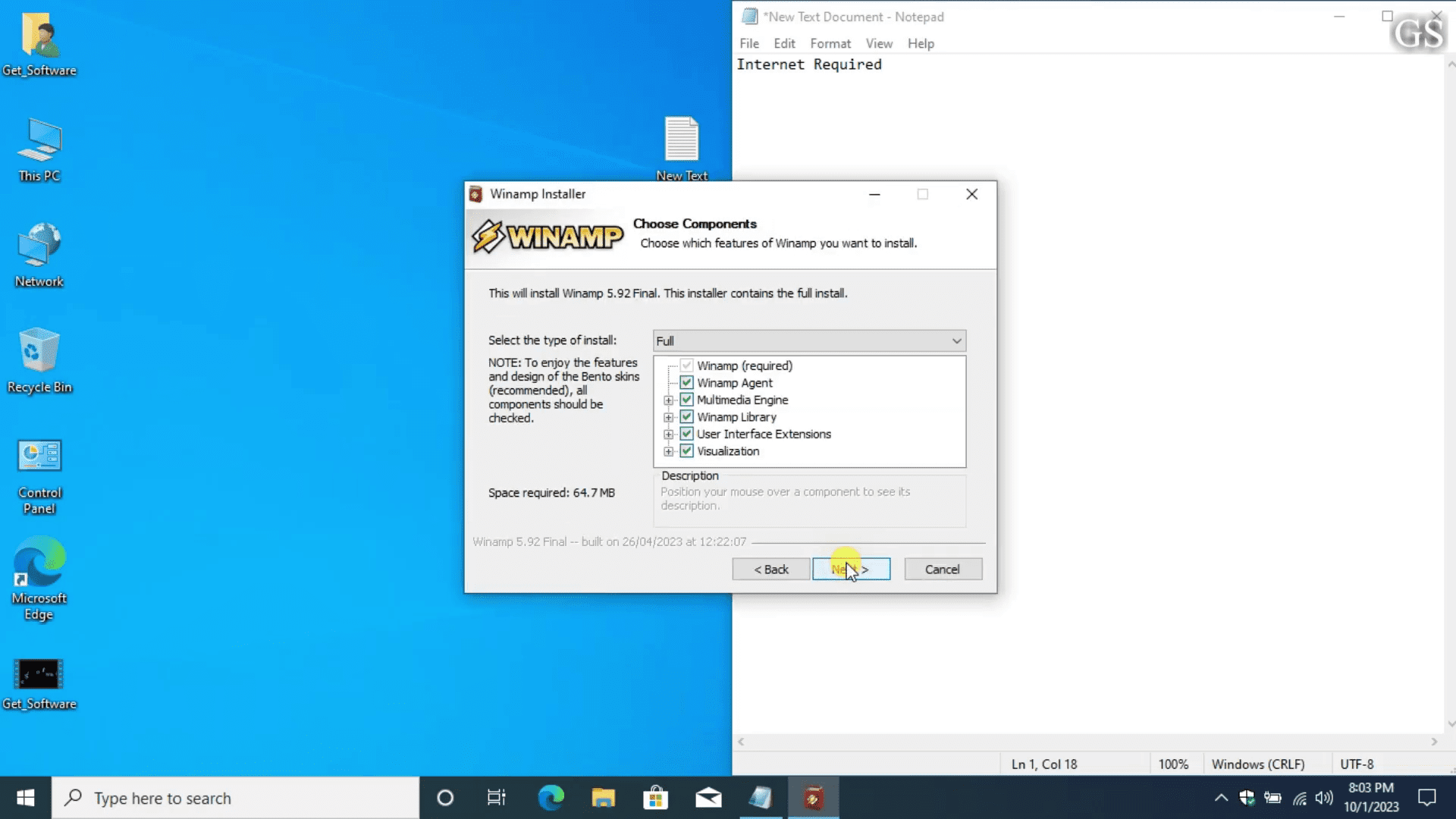This screenshot has height=819, width=1456.
Task: Open File Explorer from the taskbar
Action: tap(603, 798)
